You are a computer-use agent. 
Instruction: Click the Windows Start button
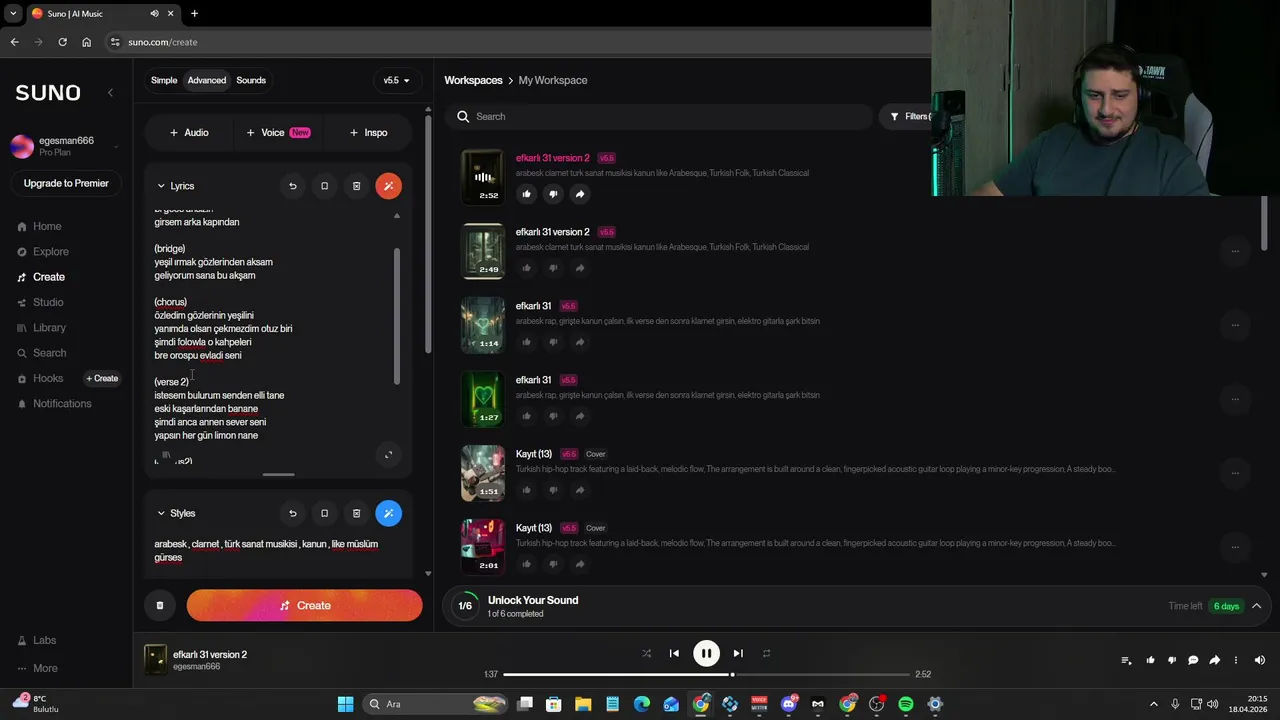point(345,704)
